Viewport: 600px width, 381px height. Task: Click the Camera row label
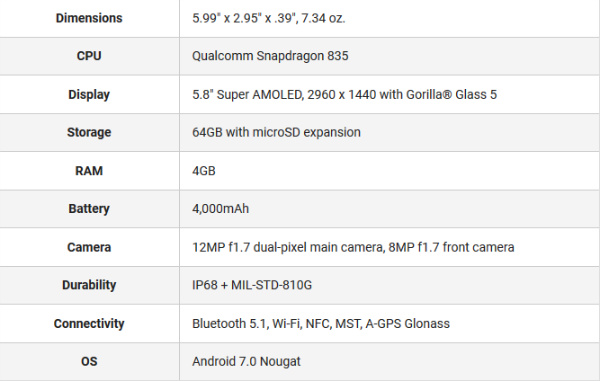tap(89, 247)
